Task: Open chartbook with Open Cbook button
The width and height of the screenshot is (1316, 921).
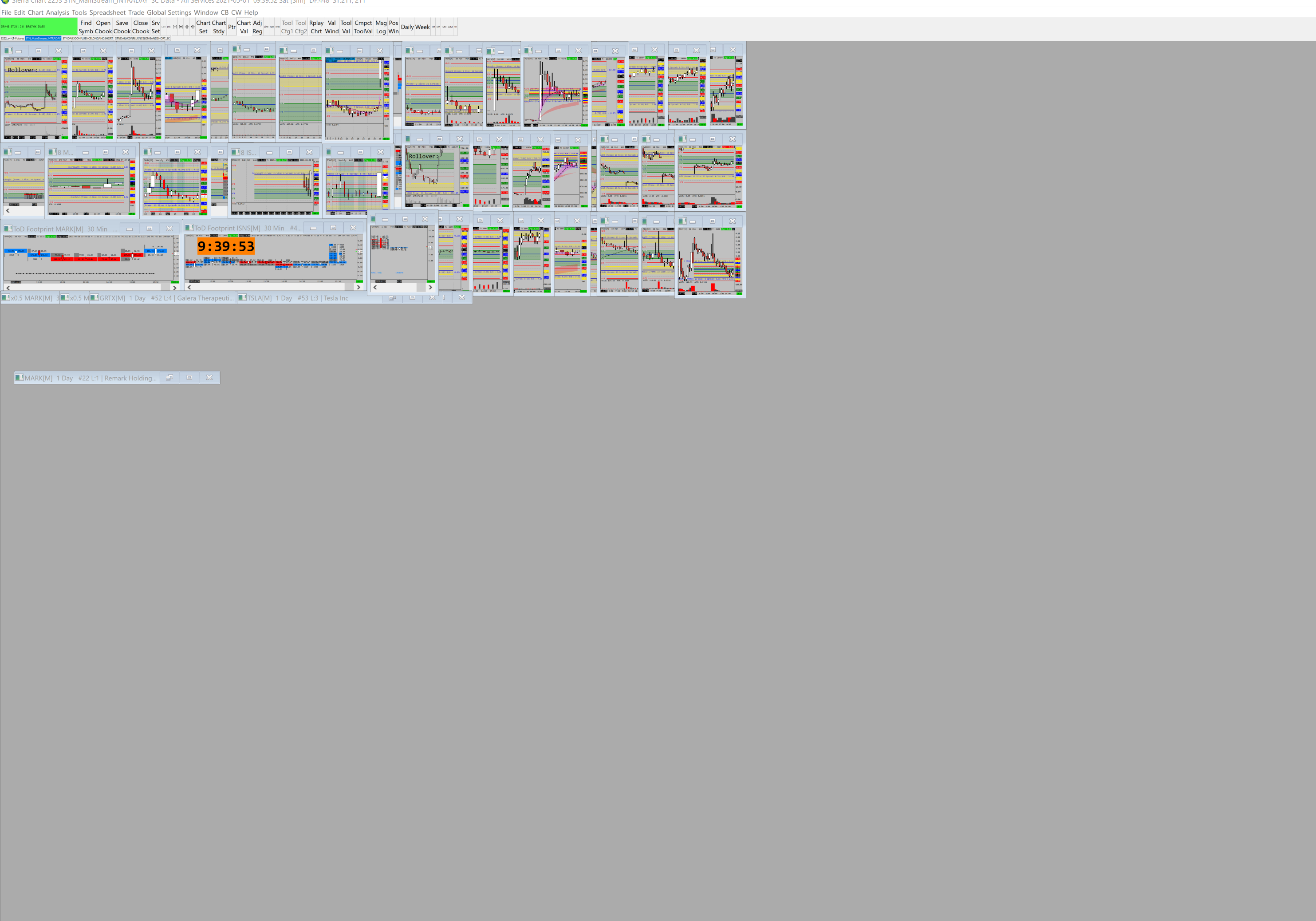Action: point(103,27)
